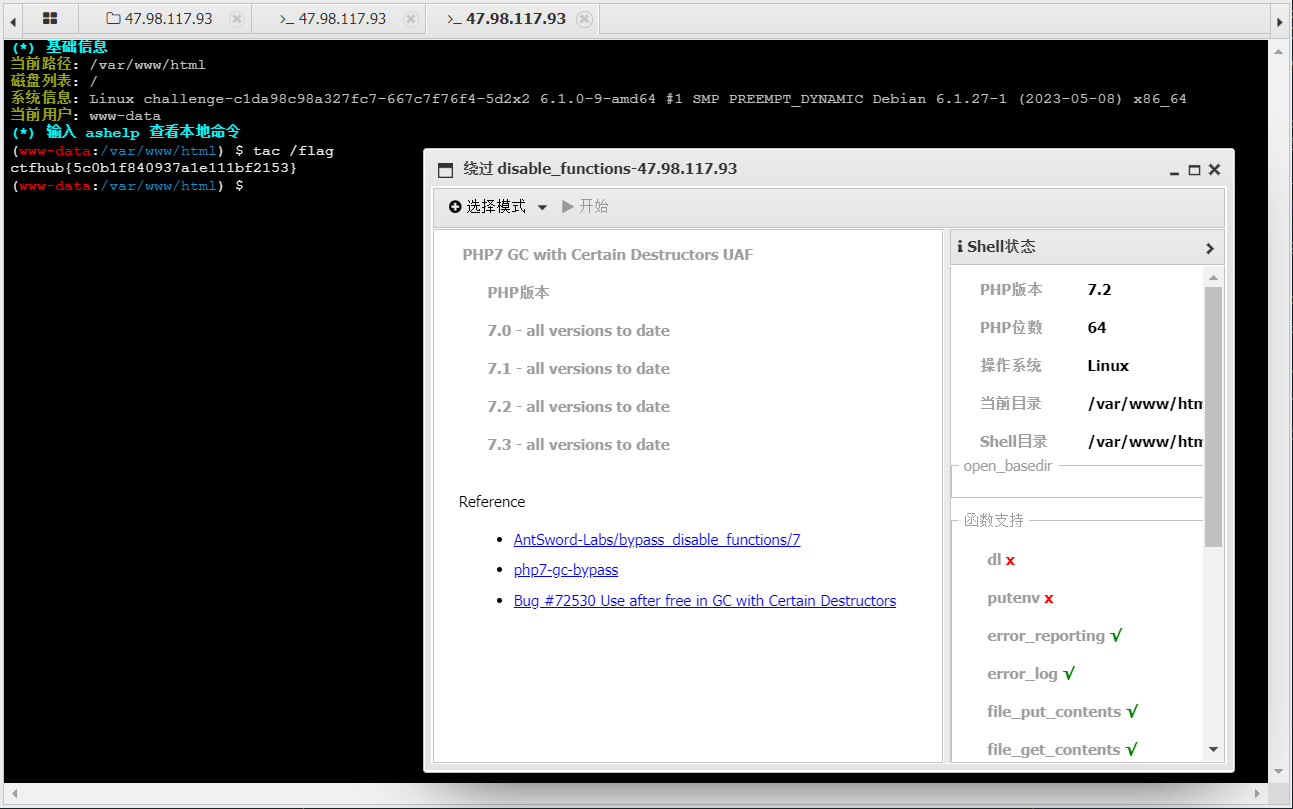Click the ctfhub flag output line
Image resolution: width=1293 pixels, height=809 pixels.
tap(153, 168)
